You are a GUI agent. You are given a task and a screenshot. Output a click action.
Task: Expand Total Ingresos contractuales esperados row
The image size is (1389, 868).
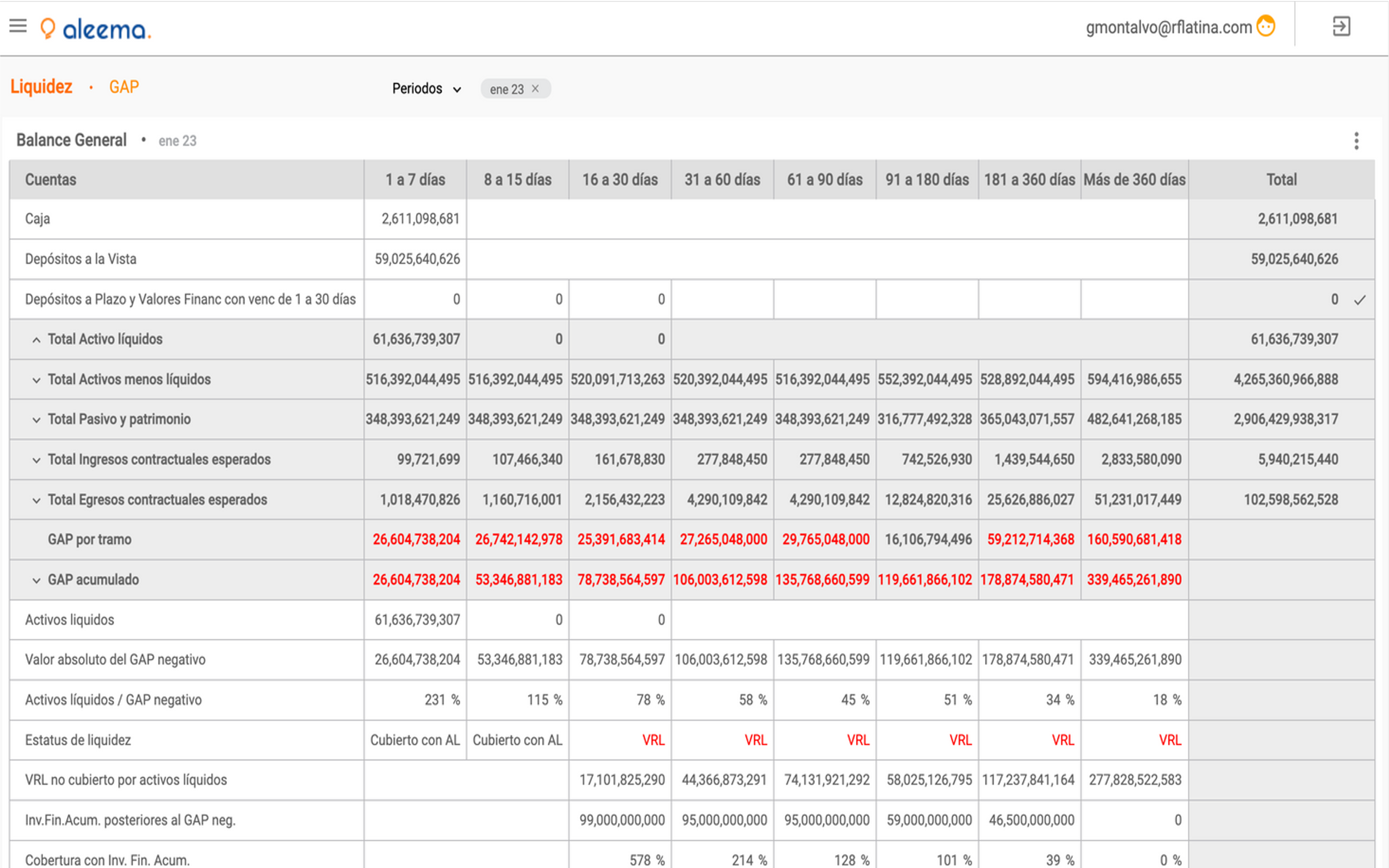pyautogui.click(x=36, y=460)
